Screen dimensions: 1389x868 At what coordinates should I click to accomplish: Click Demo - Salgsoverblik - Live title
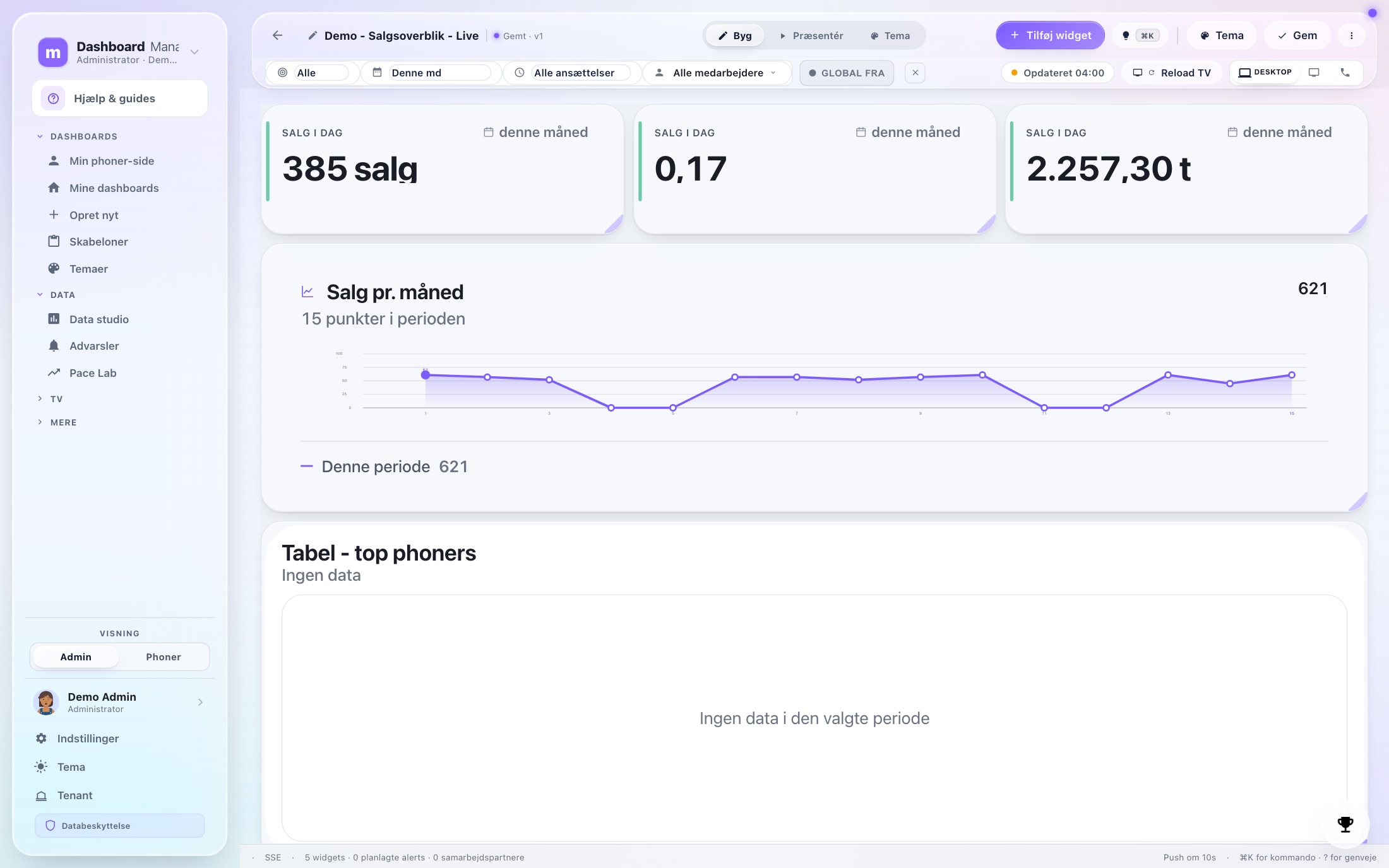(402, 36)
